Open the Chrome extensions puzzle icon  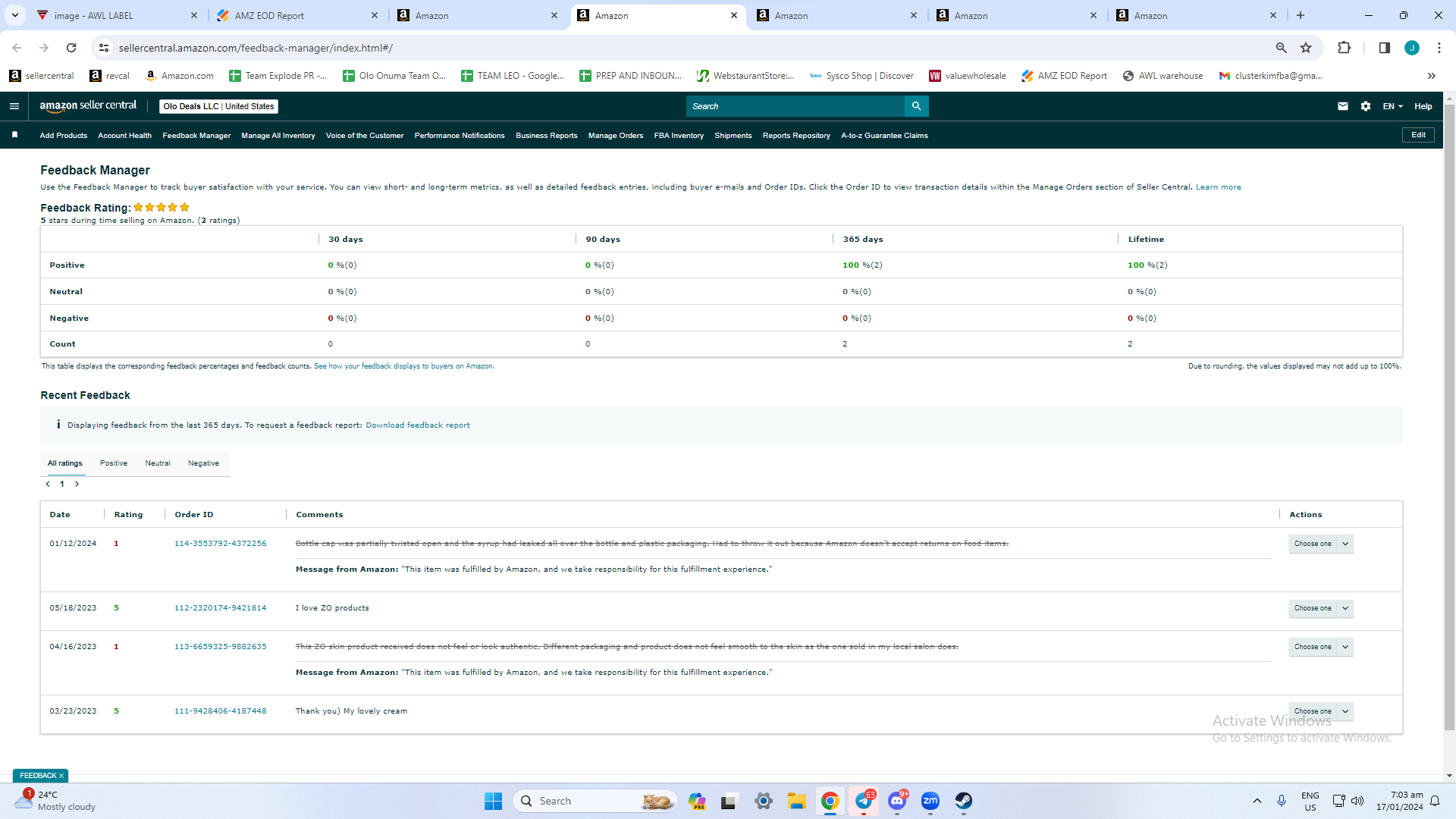point(1344,48)
